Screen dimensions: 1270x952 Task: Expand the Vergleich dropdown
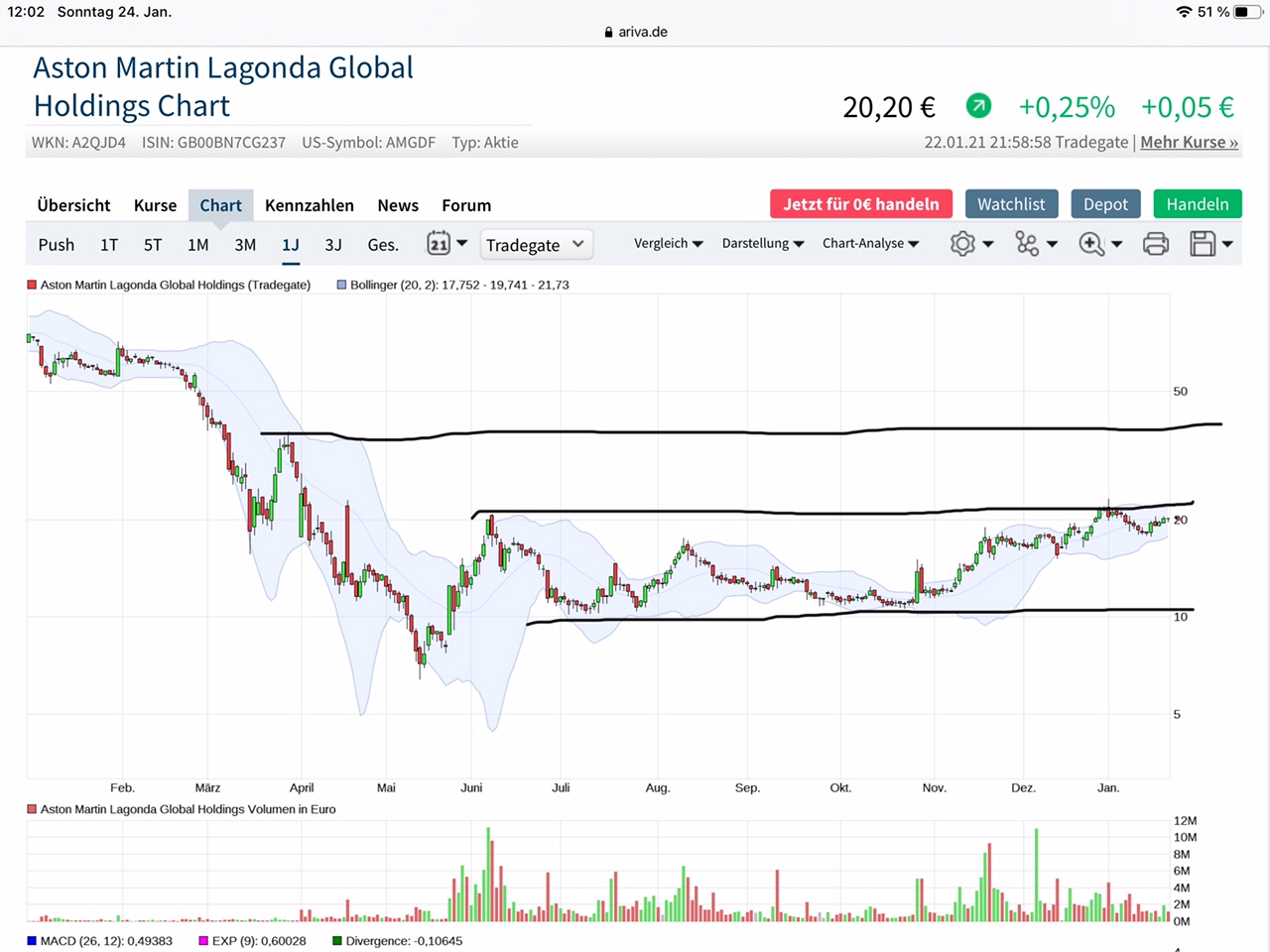coord(669,244)
